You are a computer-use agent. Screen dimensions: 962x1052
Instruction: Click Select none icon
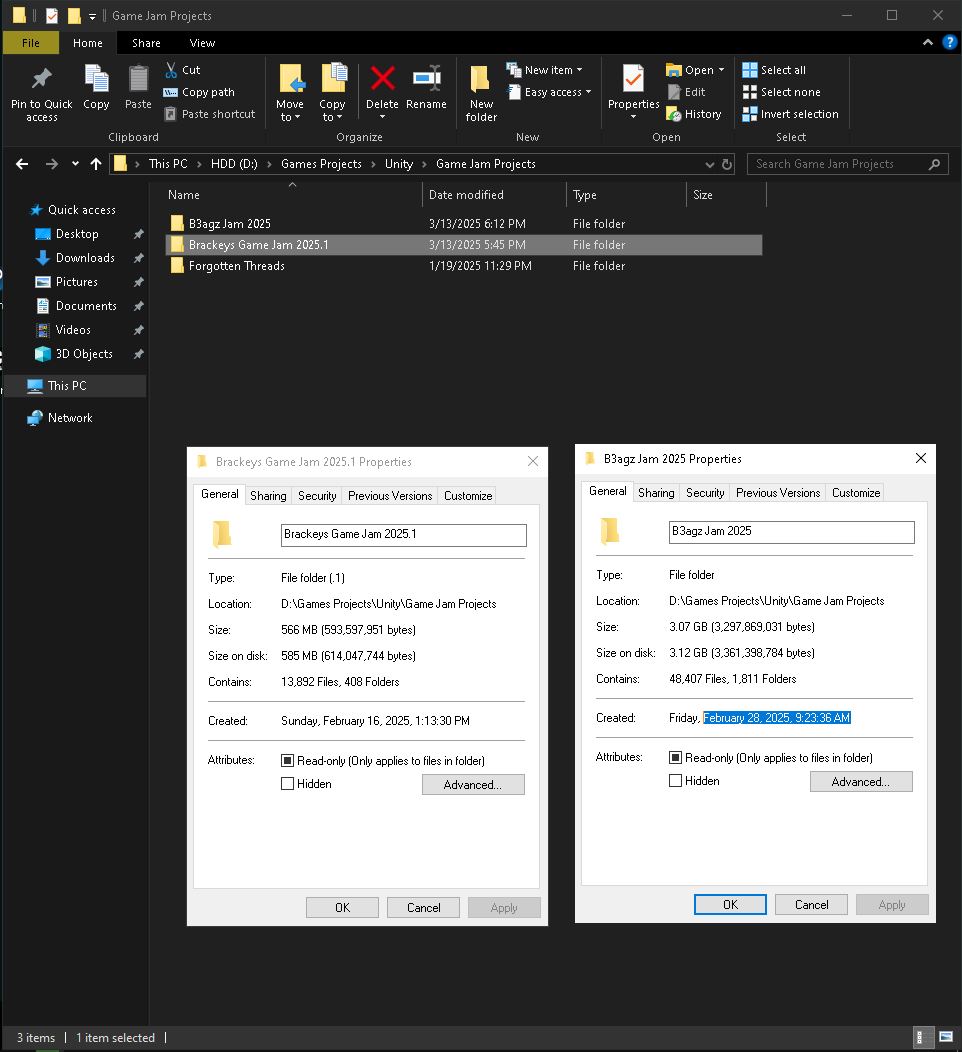pos(749,92)
